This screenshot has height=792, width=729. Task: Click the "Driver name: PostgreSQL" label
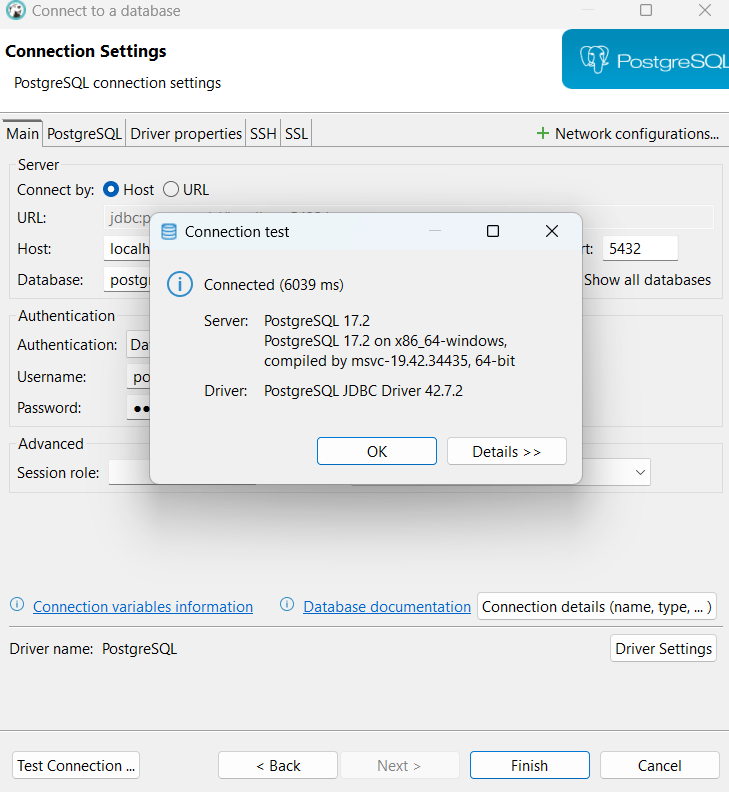[93, 649]
